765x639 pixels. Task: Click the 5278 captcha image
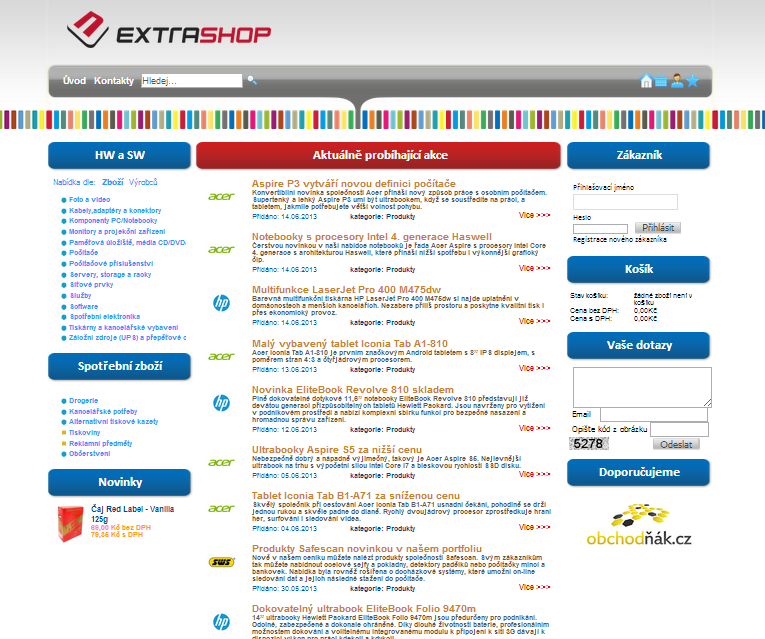589,443
